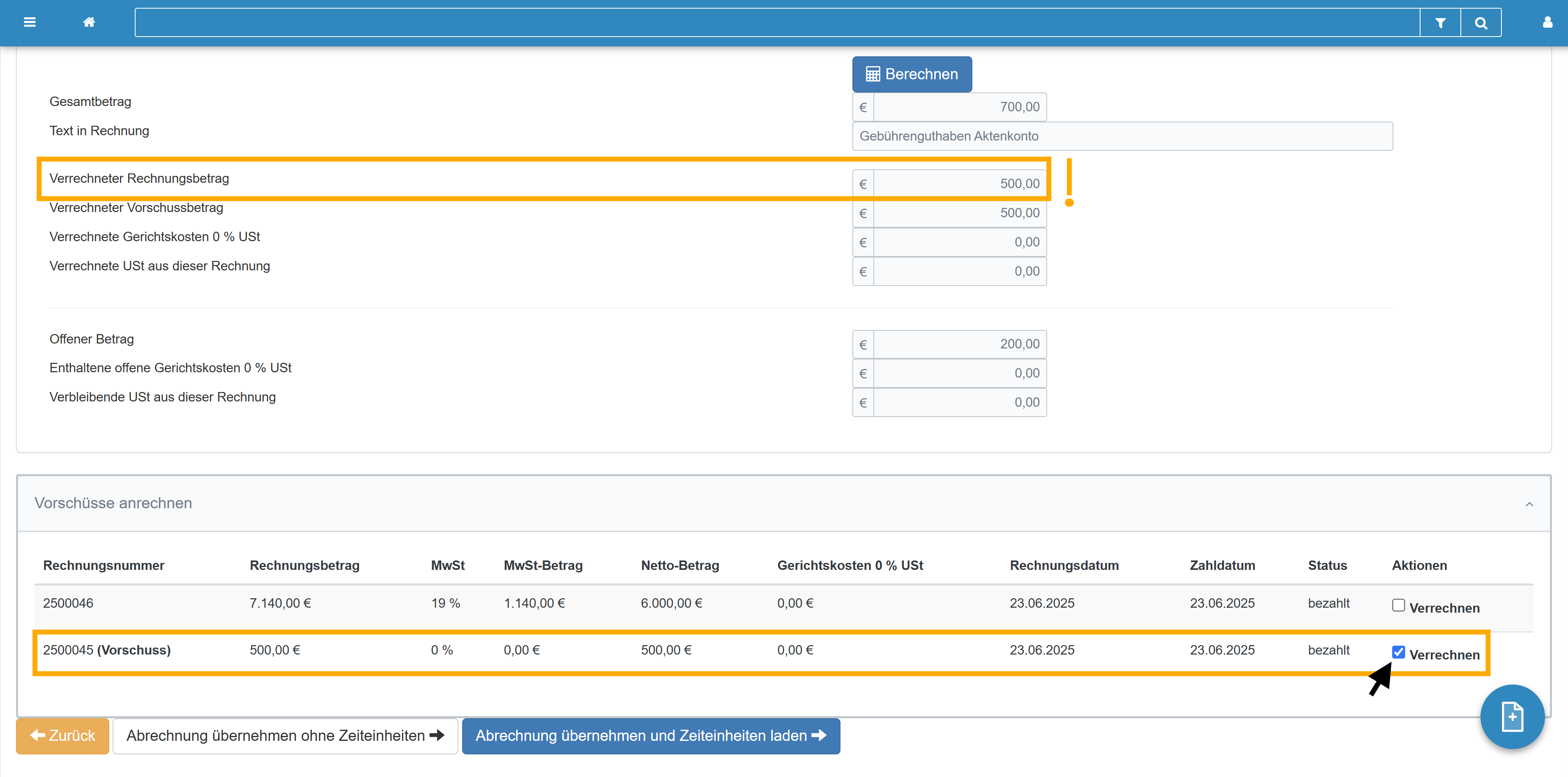Uncheck Verrechnen for Vorschuss 2500045
The width and height of the screenshot is (1568, 777).
click(x=1398, y=652)
